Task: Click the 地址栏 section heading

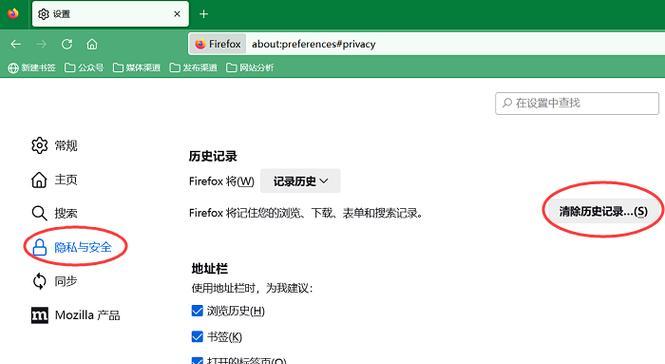Action: (x=210, y=269)
